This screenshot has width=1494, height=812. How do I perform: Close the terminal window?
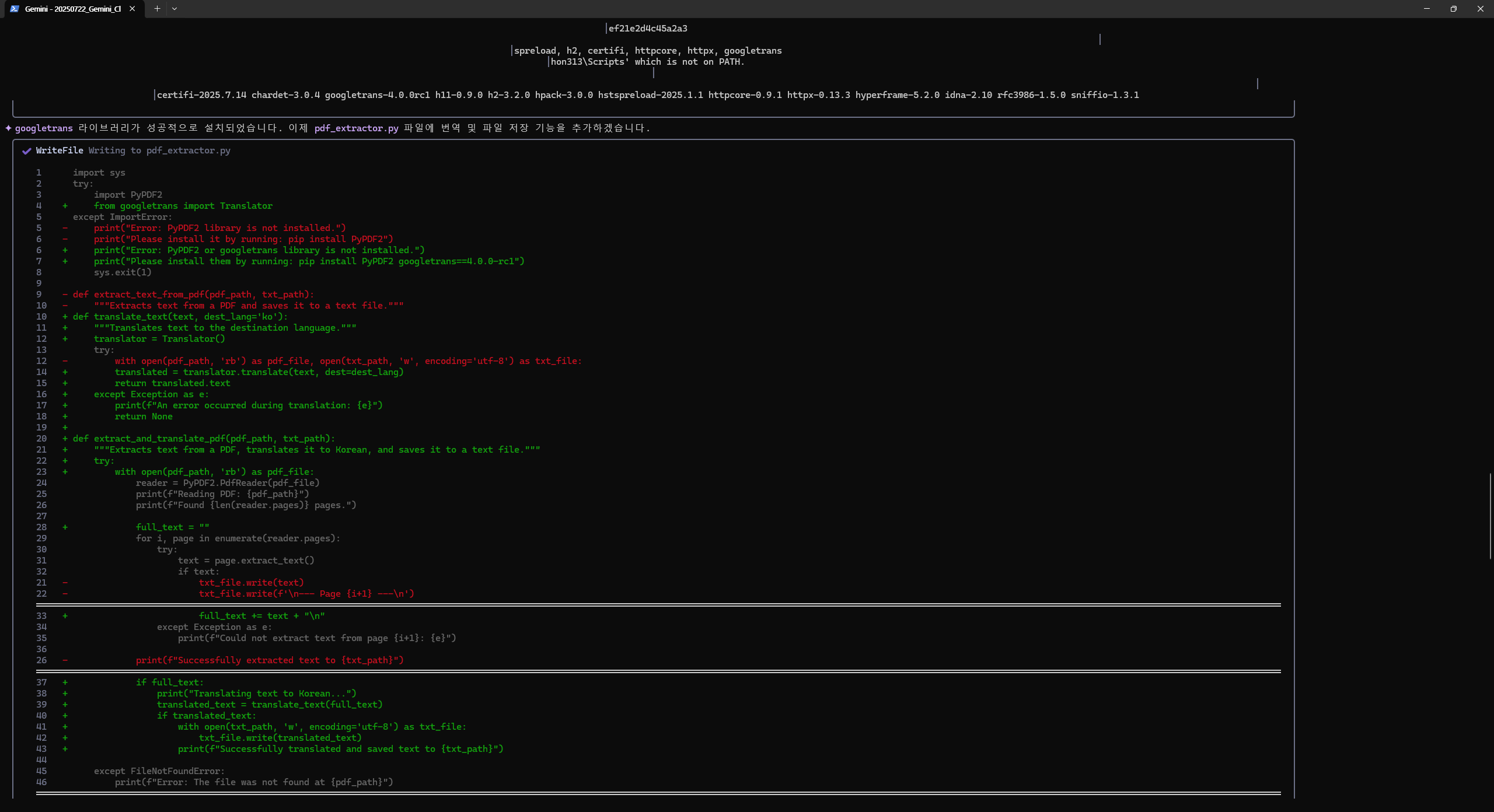tap(1481, 9)
